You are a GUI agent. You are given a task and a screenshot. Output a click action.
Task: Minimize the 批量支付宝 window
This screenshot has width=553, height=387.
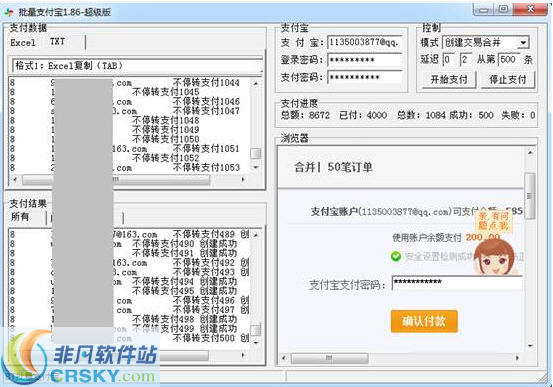484,10
